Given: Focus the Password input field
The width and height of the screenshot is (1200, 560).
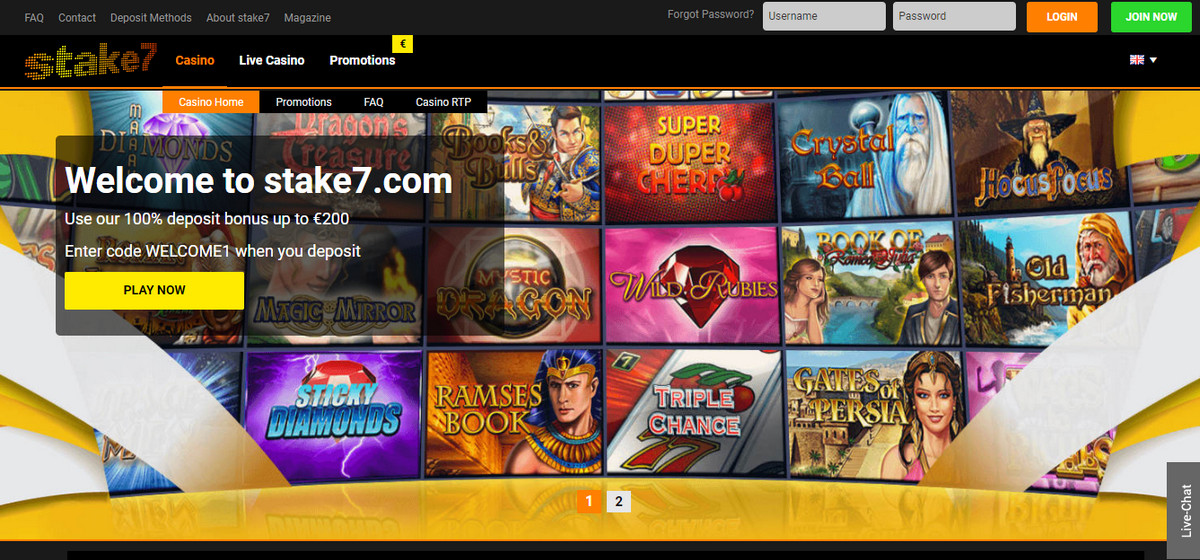Looking at the screenshot, I should (954, 16).
